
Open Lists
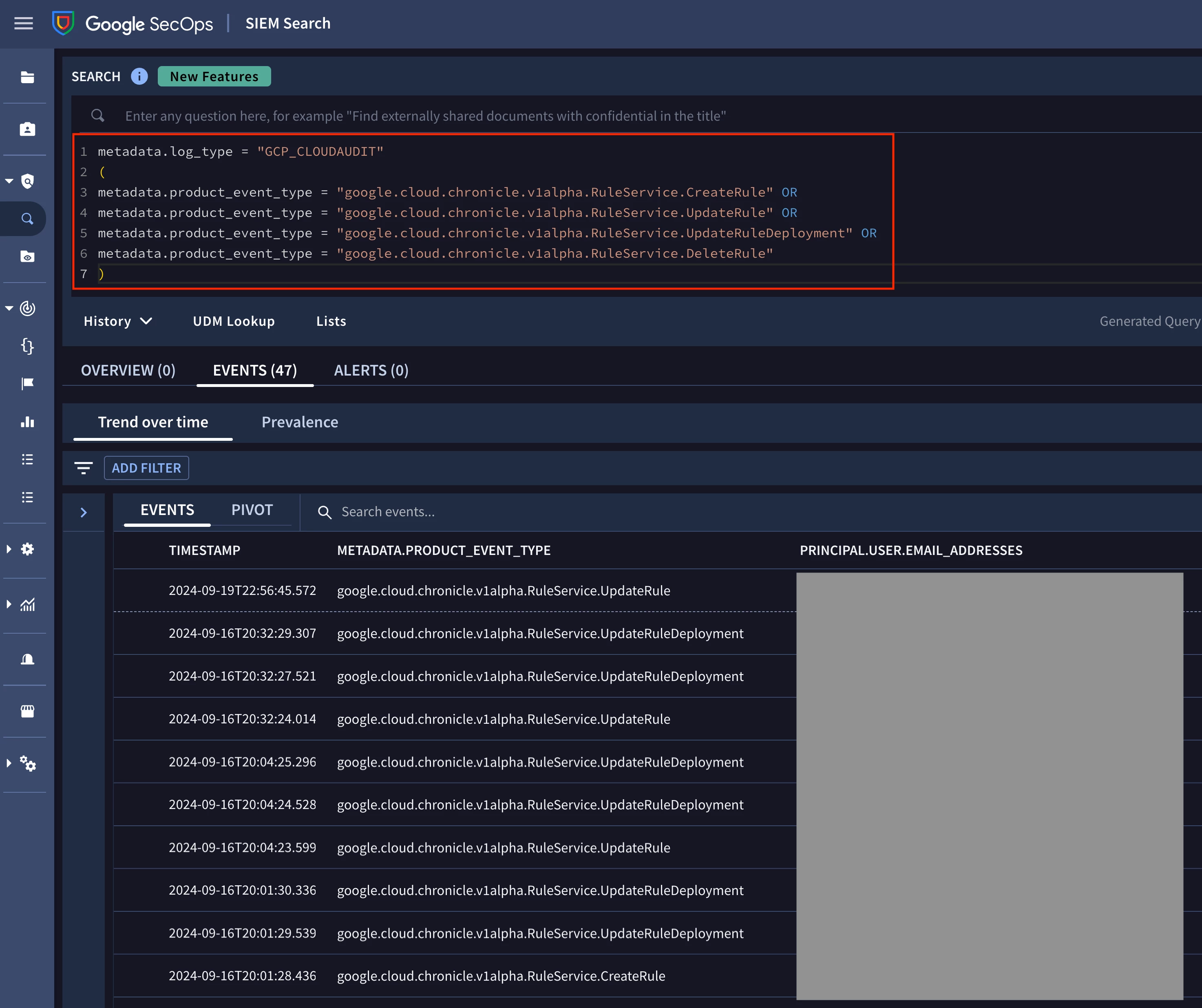point(331,321)
